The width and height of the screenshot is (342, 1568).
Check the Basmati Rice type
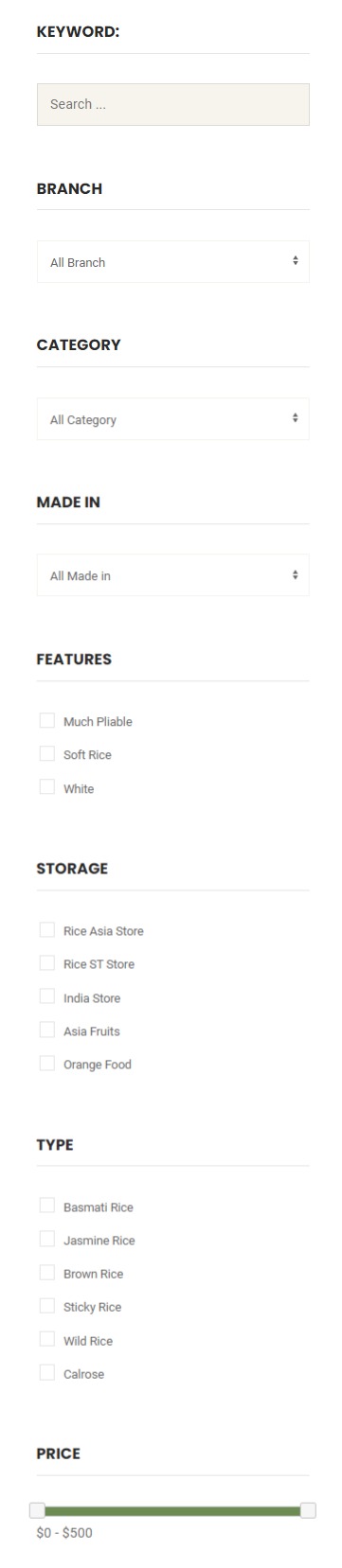point(47,1207)
